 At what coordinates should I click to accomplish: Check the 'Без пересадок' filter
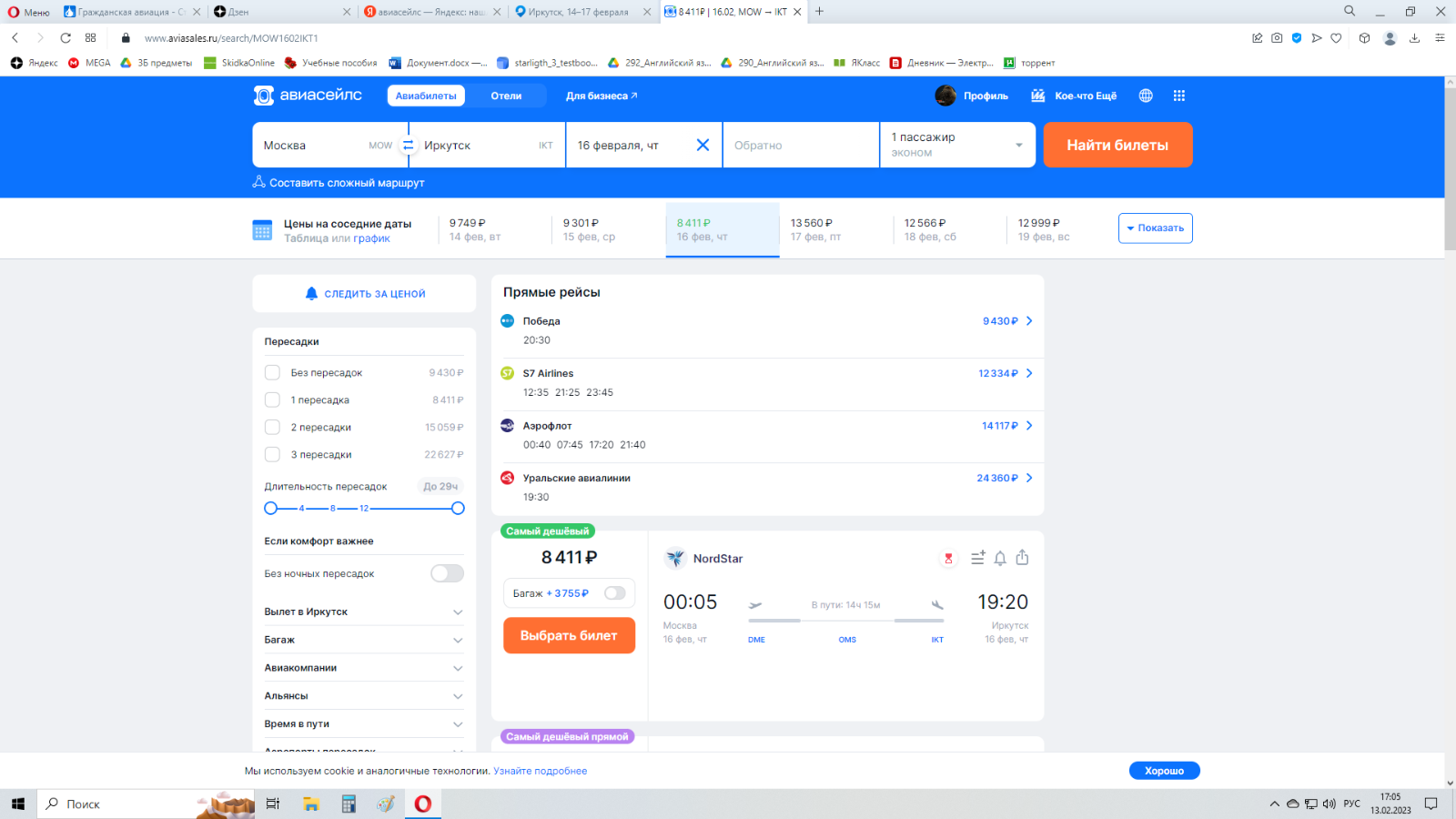tap(272, 372)
